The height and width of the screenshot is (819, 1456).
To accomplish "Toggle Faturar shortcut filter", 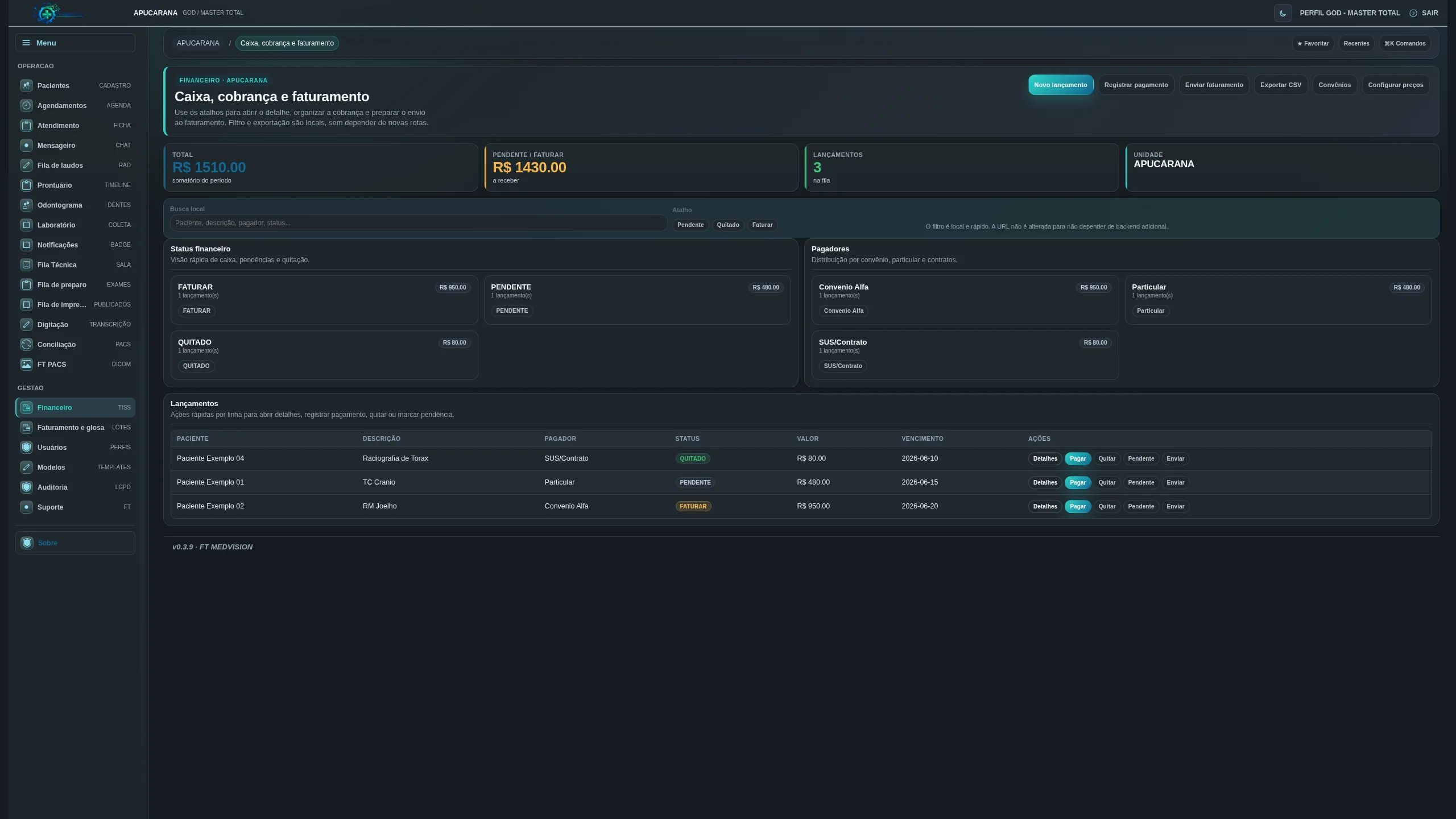I will coord(762,225).
